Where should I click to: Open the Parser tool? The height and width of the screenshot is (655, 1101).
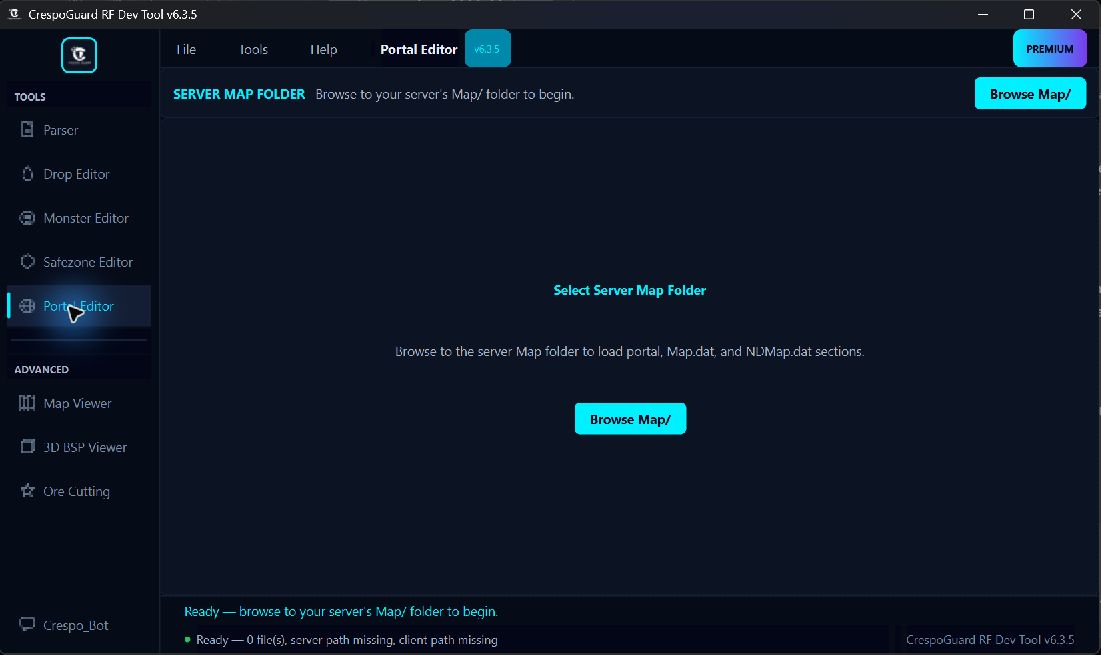click(x=79, y=130)
